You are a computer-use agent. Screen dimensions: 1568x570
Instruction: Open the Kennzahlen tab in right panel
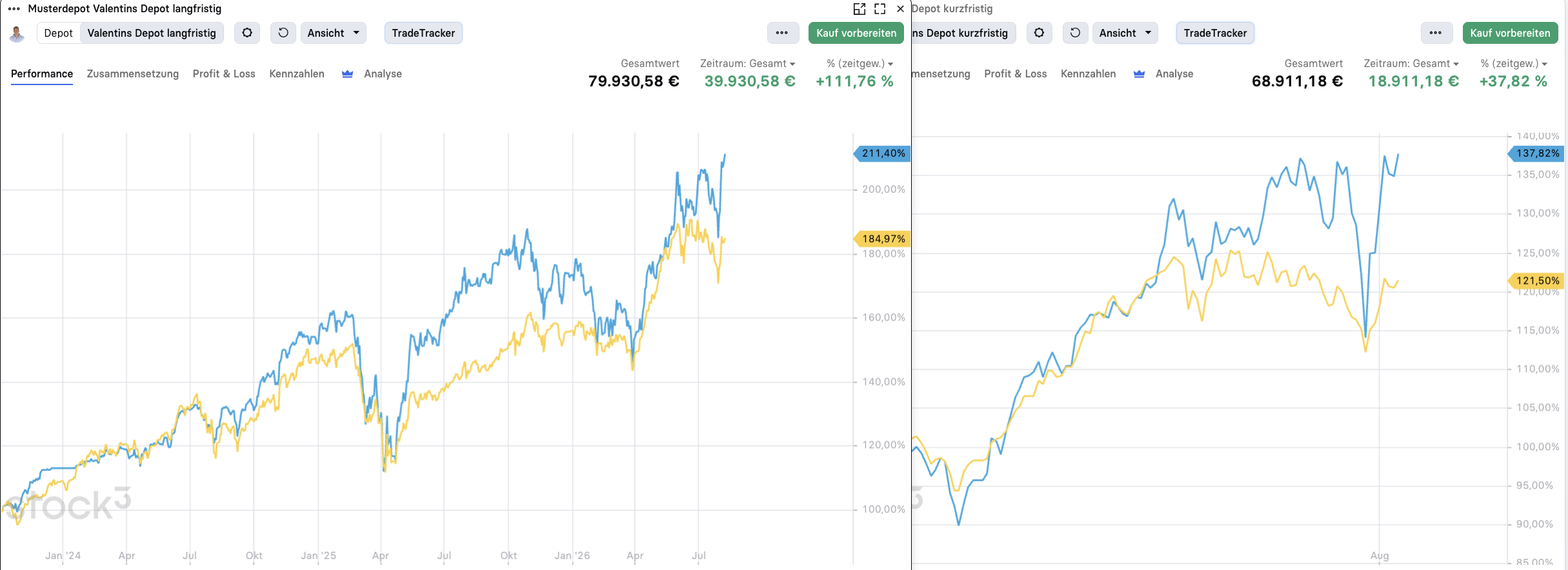pyautogui.click(x=1089, y=74)
